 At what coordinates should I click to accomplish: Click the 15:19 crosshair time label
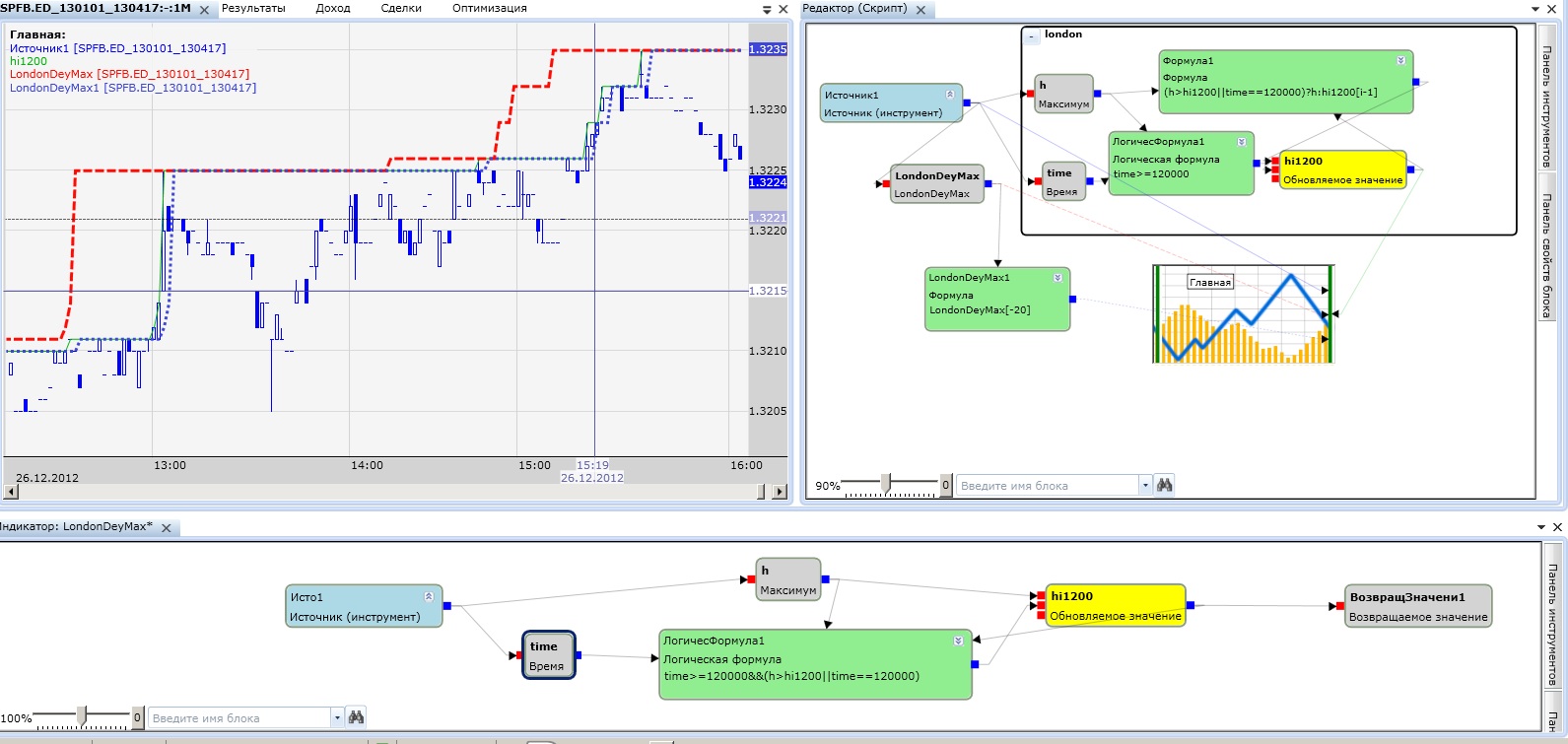click(592, 465)
